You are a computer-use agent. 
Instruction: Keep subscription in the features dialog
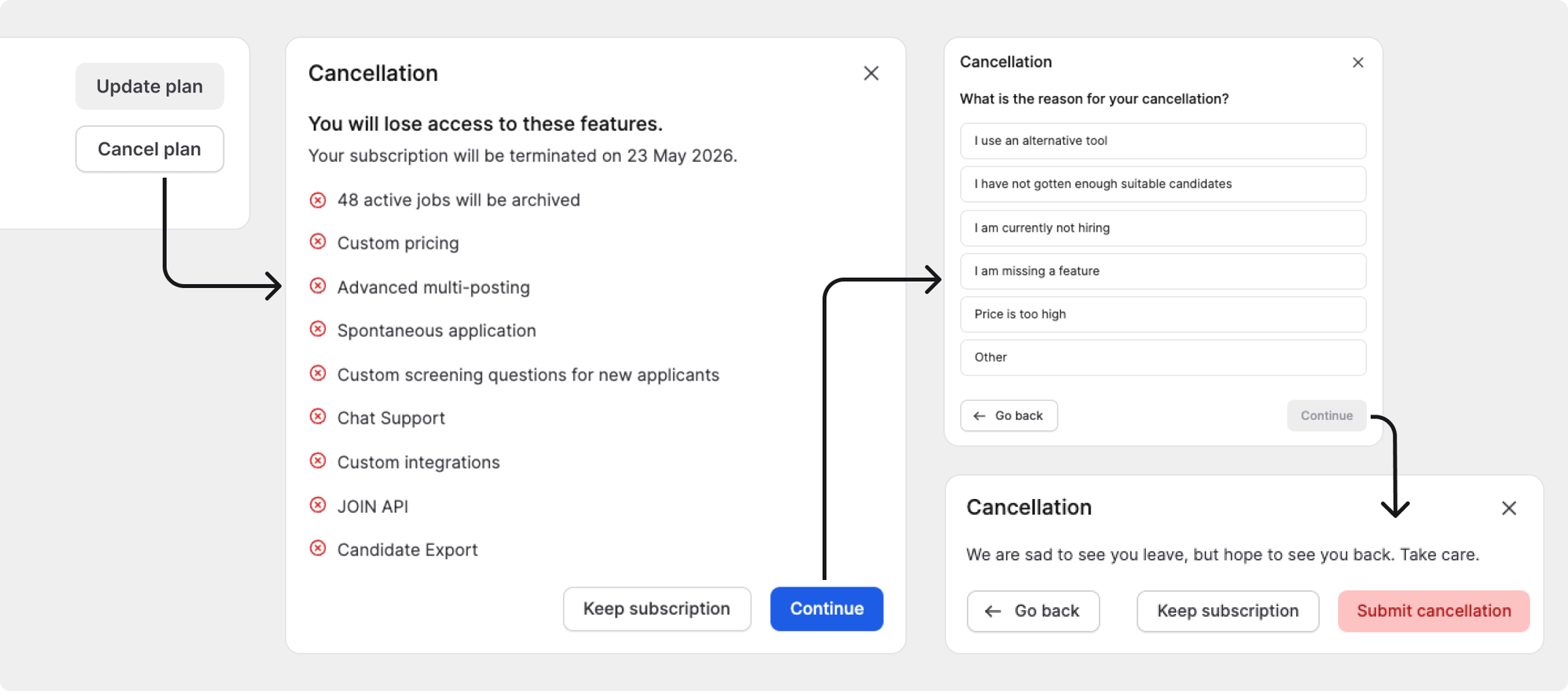(x=656, y=609)
